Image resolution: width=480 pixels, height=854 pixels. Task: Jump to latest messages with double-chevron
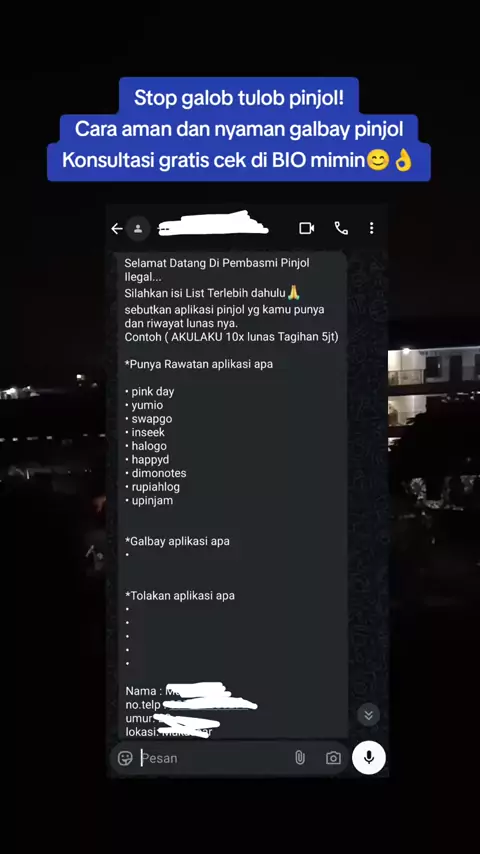(368, 715)
